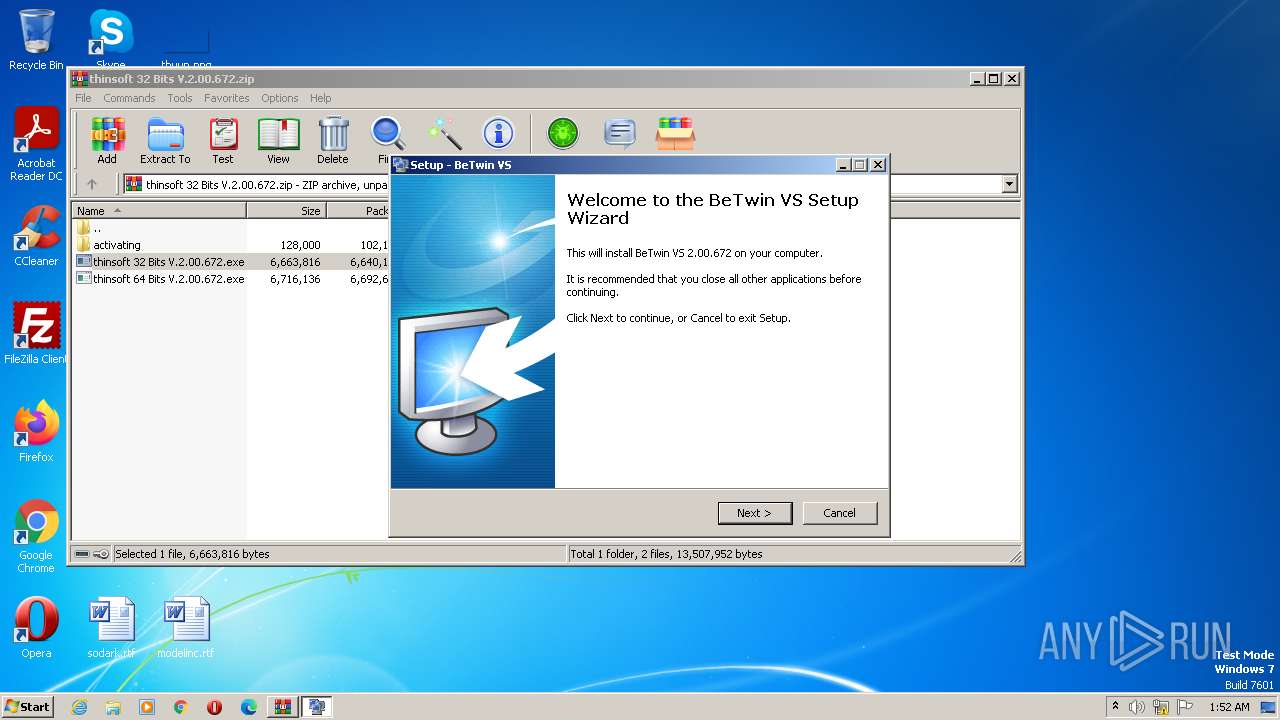Click the Test archive icon
This screenshot has height=720, width=1280.
pos(223,140)
